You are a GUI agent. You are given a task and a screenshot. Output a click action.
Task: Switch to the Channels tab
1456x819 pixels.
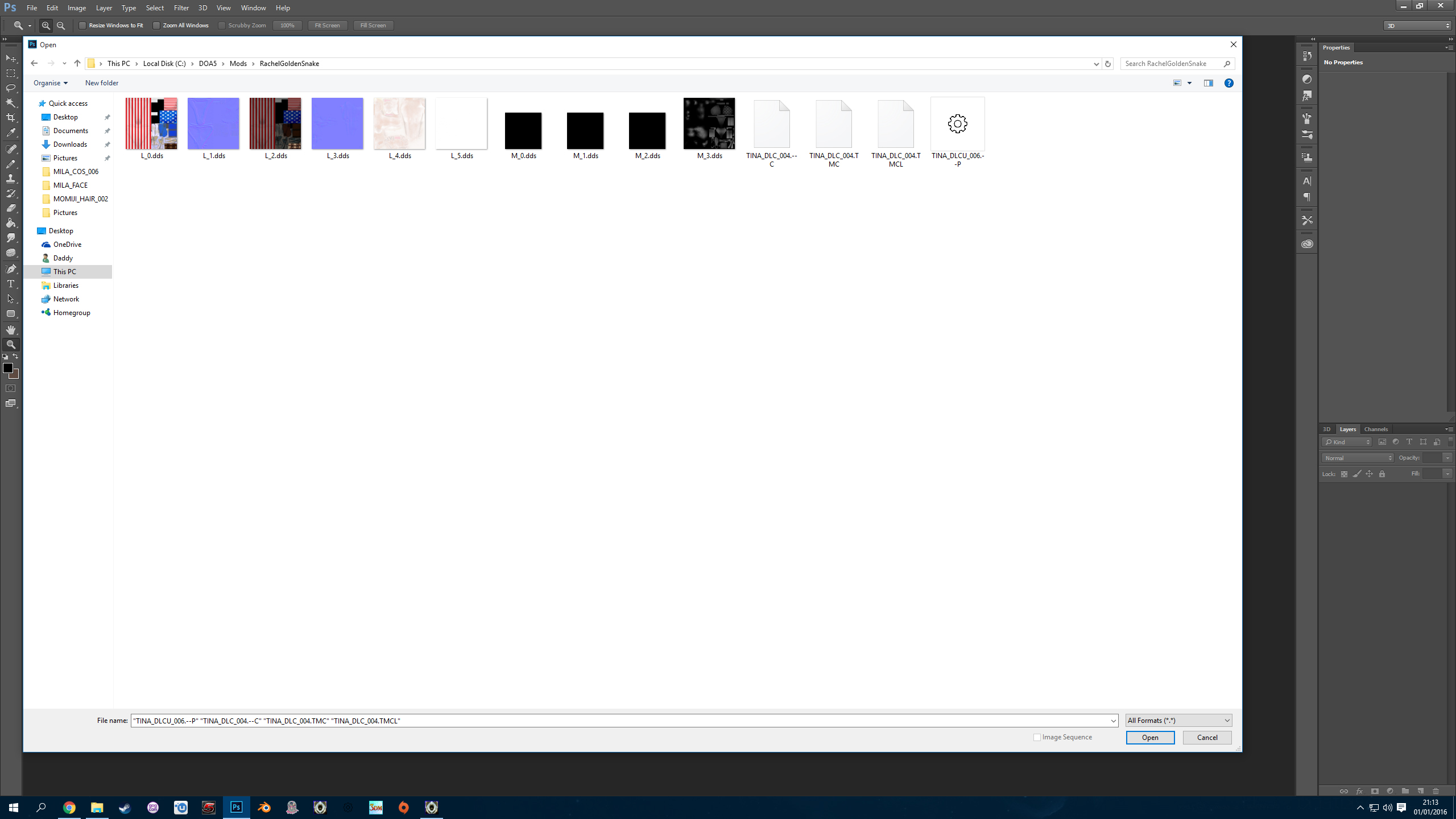[1376, 429]
